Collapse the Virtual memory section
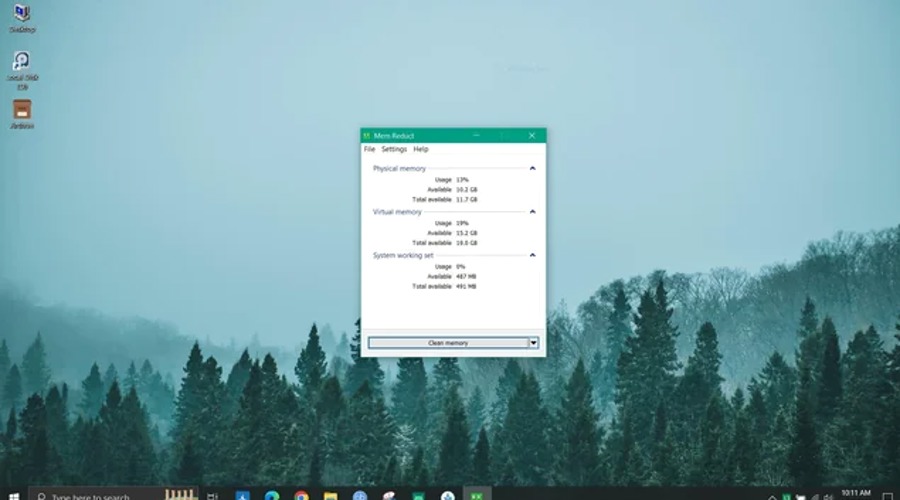This screenshot has height=500, width=900. pyautogui.click(x=532, y=212)
